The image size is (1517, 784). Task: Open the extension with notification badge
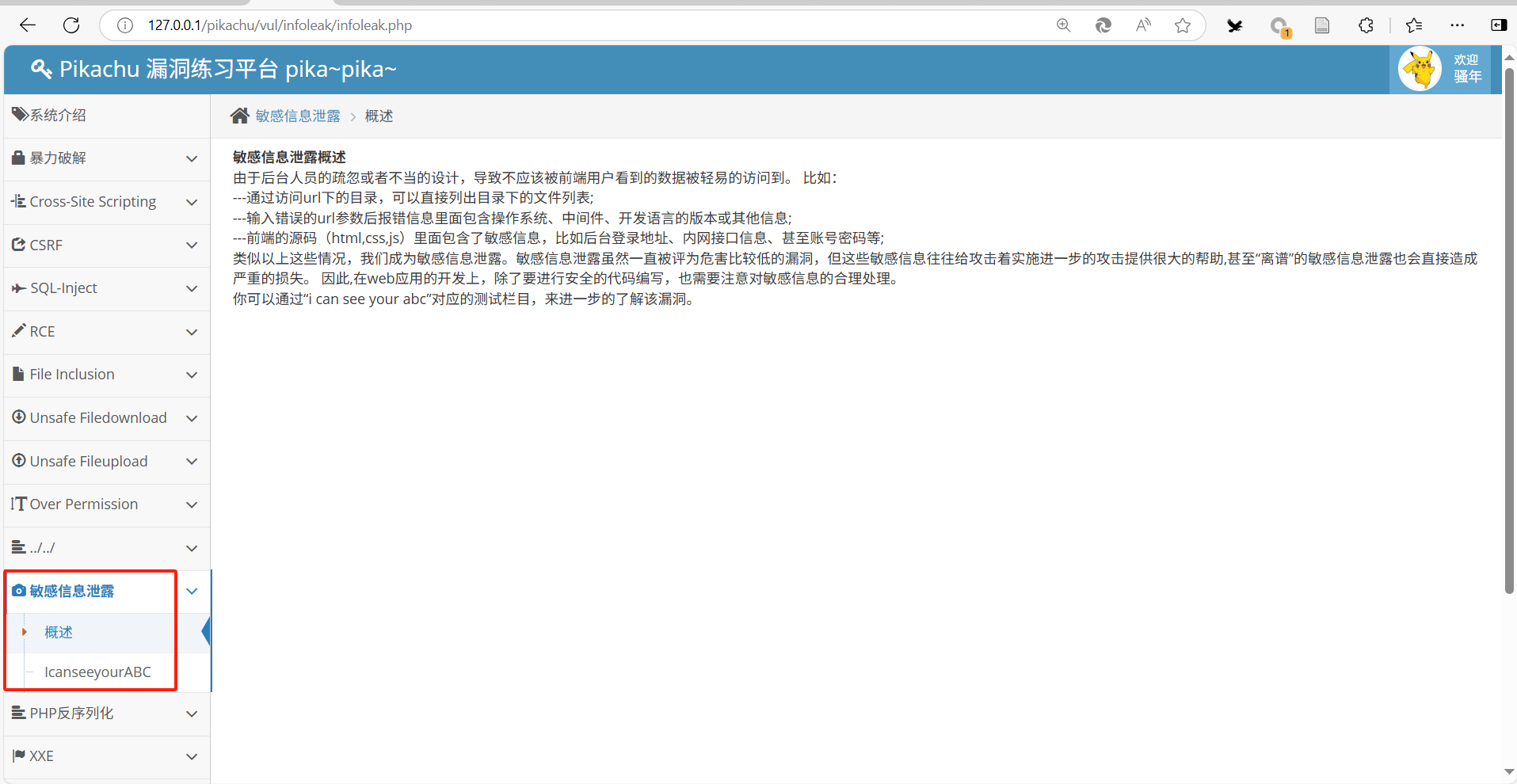click(1279, 27)
